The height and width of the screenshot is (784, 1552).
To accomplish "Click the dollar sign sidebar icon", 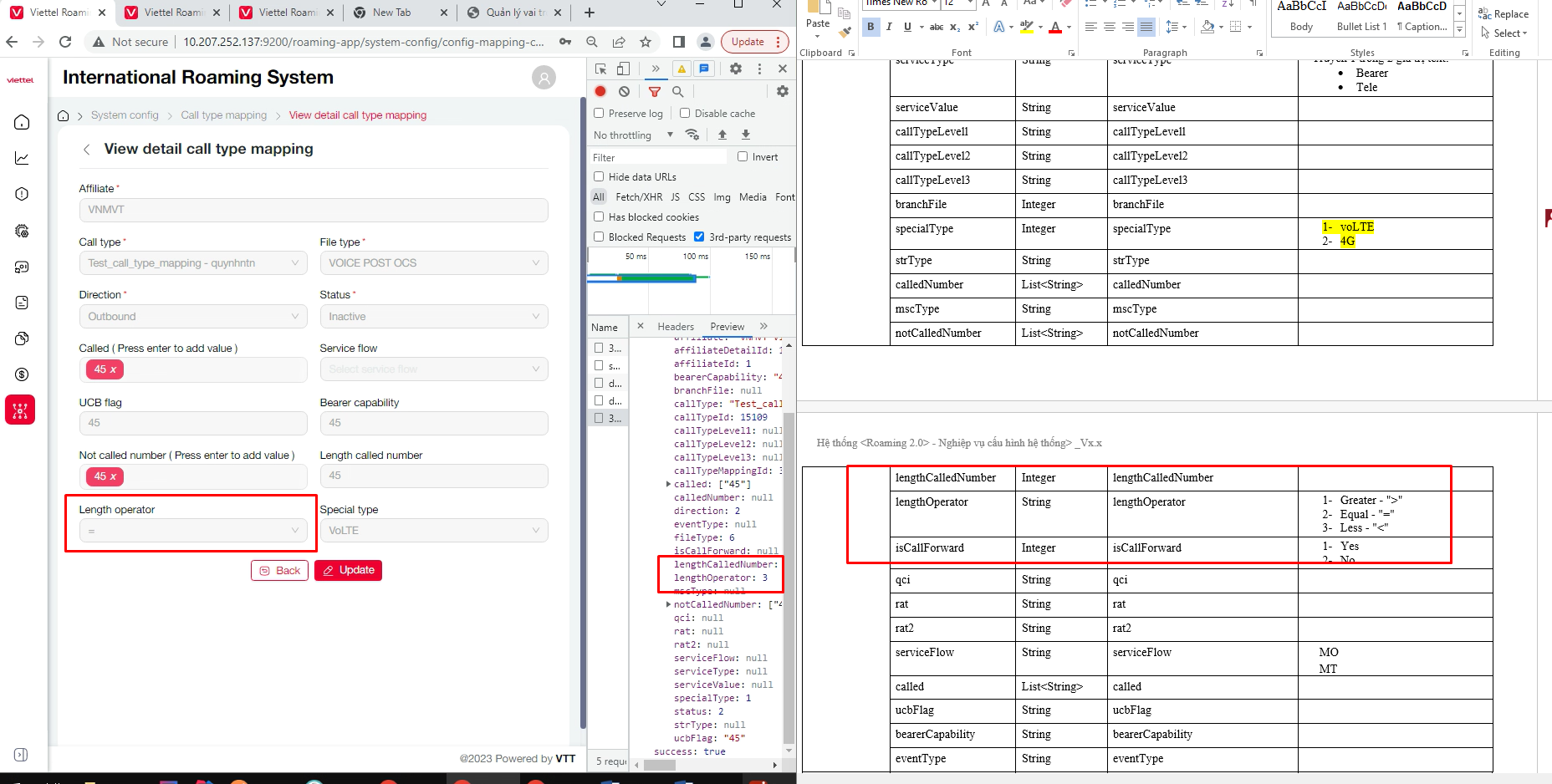I will pos(23,374).
